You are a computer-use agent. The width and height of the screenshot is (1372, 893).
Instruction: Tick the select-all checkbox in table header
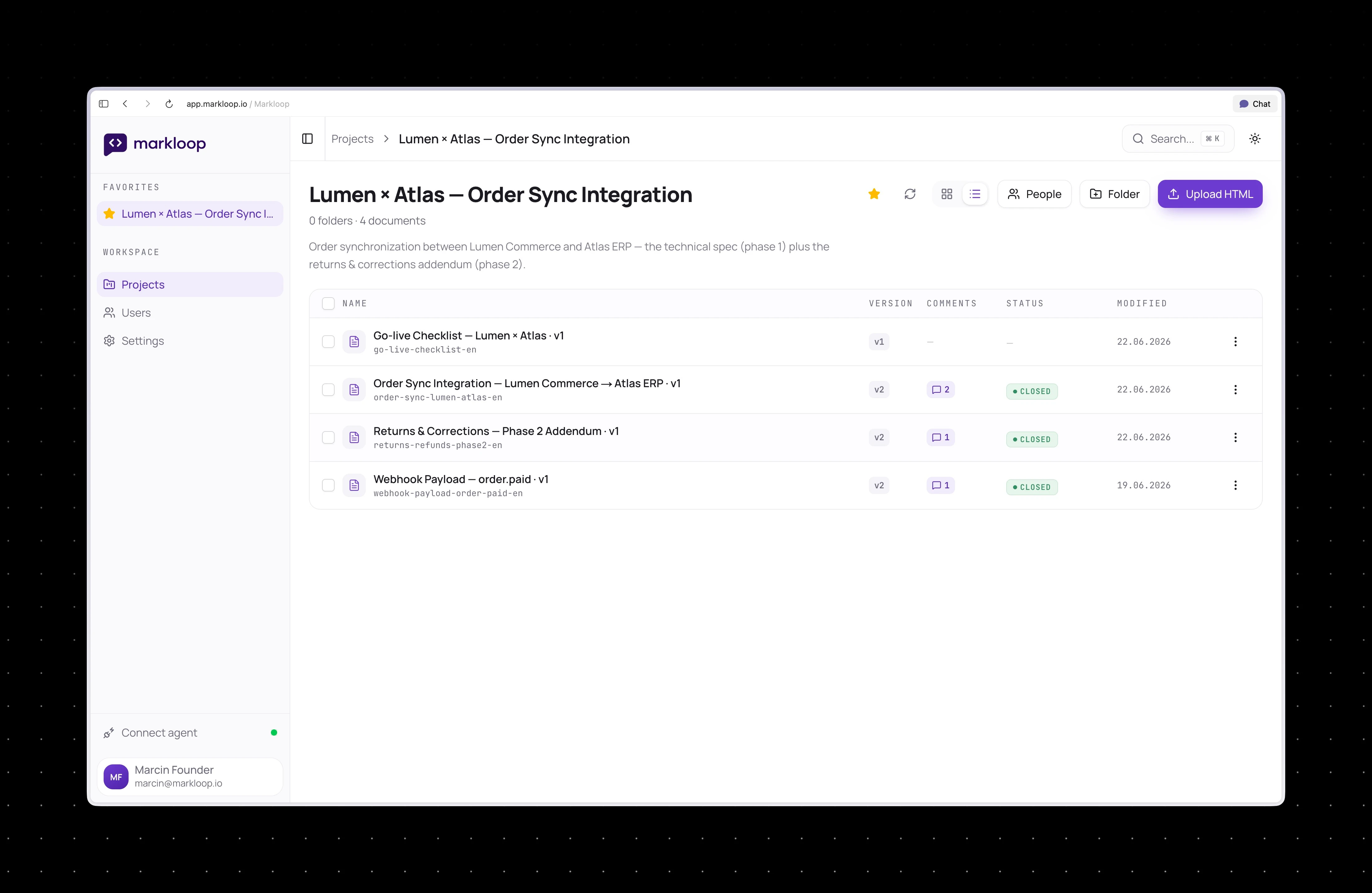328,303
